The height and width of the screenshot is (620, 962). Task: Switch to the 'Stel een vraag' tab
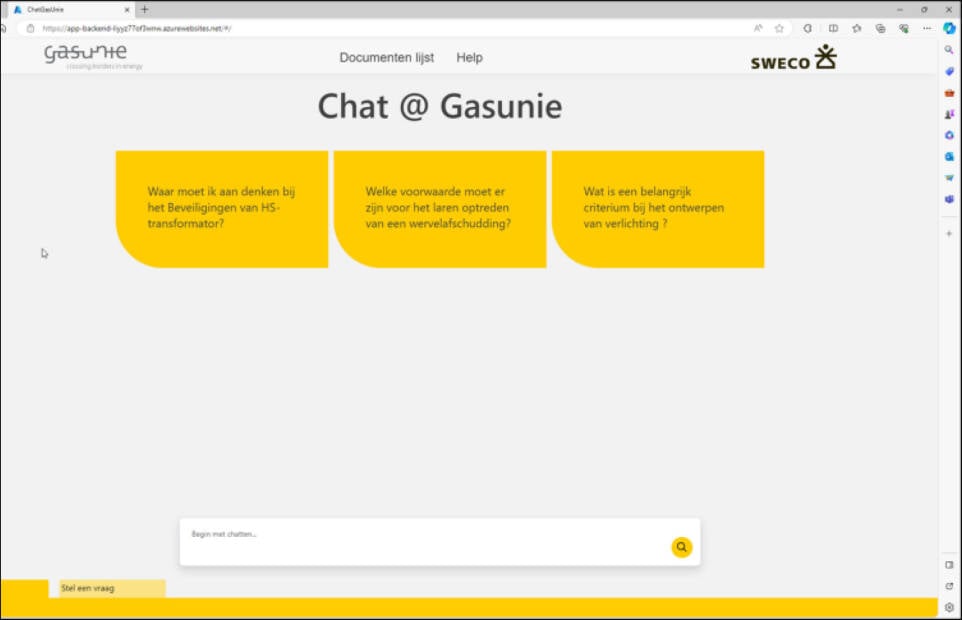(x=112, y=588)
